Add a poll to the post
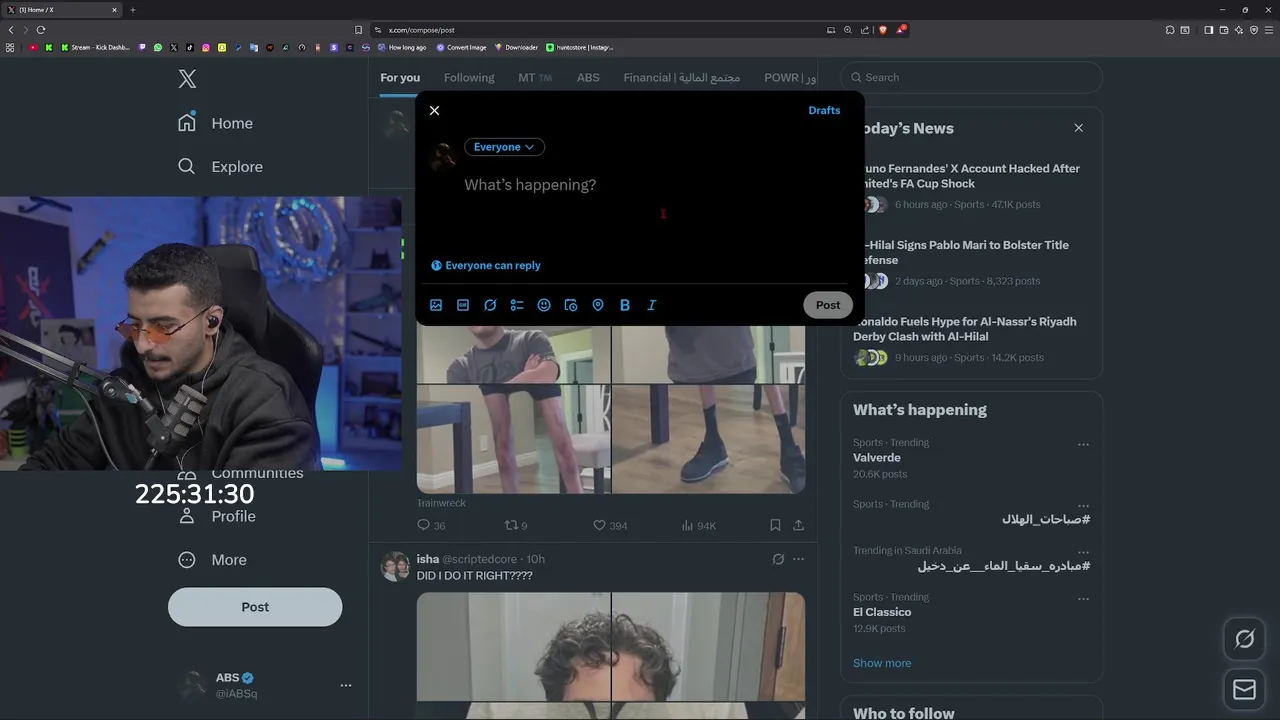 click(517, 305)
